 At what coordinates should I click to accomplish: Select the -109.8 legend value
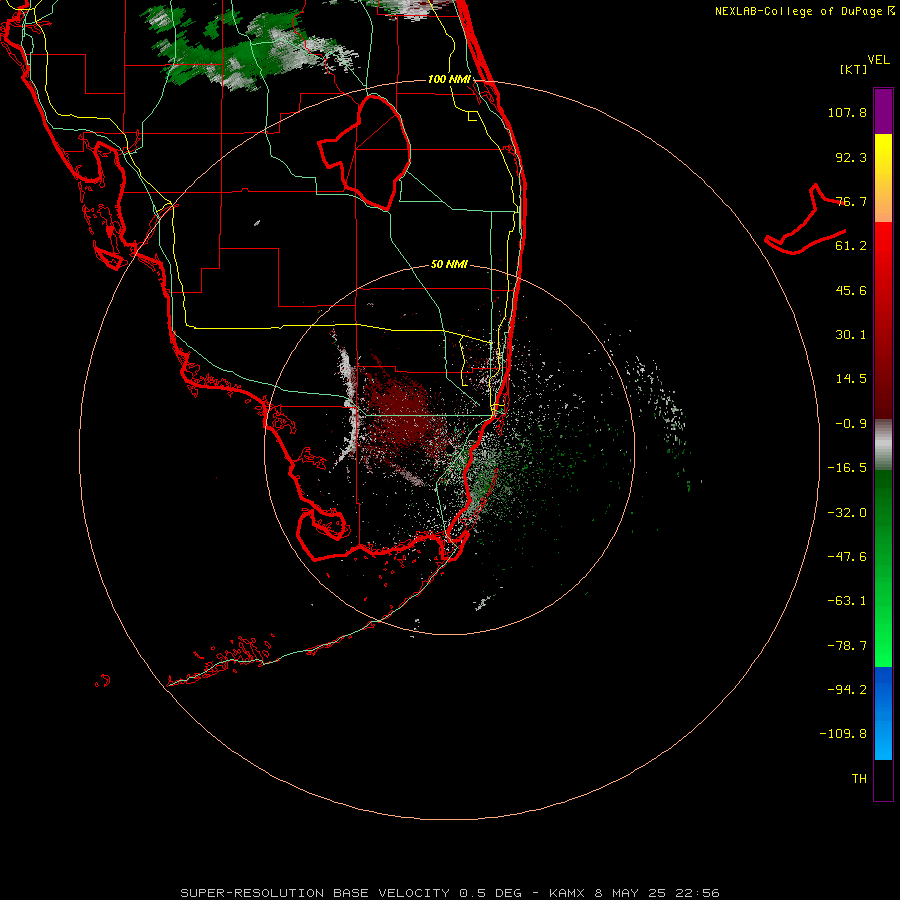pos(843,734)
